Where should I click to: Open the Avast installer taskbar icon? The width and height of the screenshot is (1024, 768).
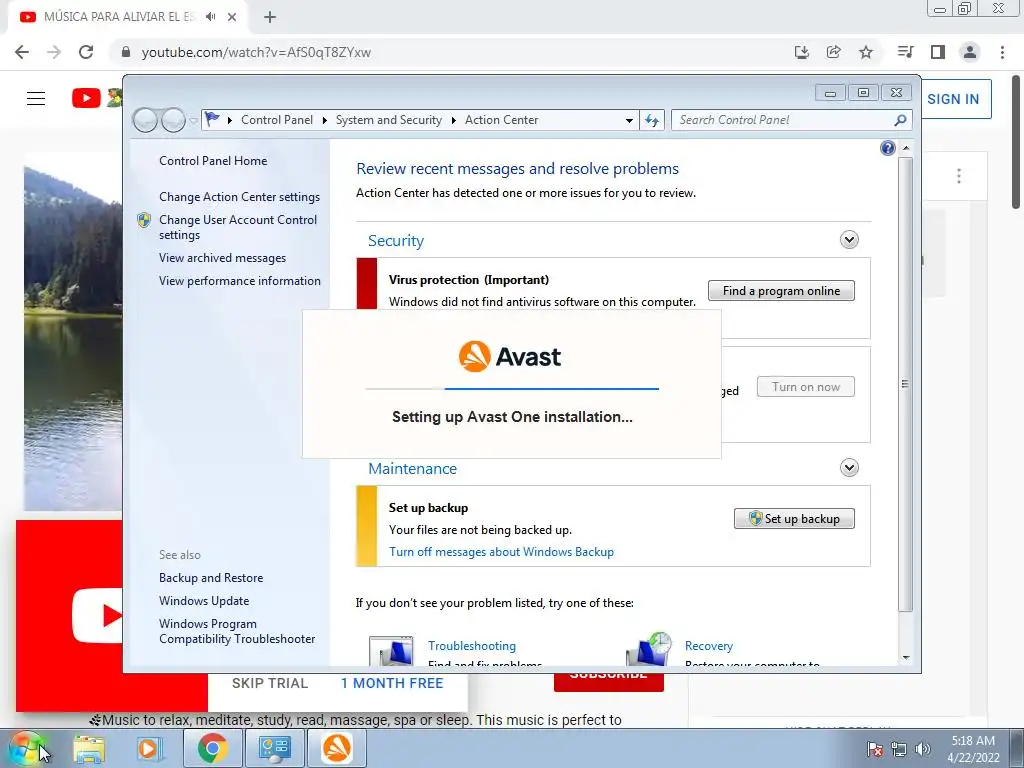(x=337, y=748)
